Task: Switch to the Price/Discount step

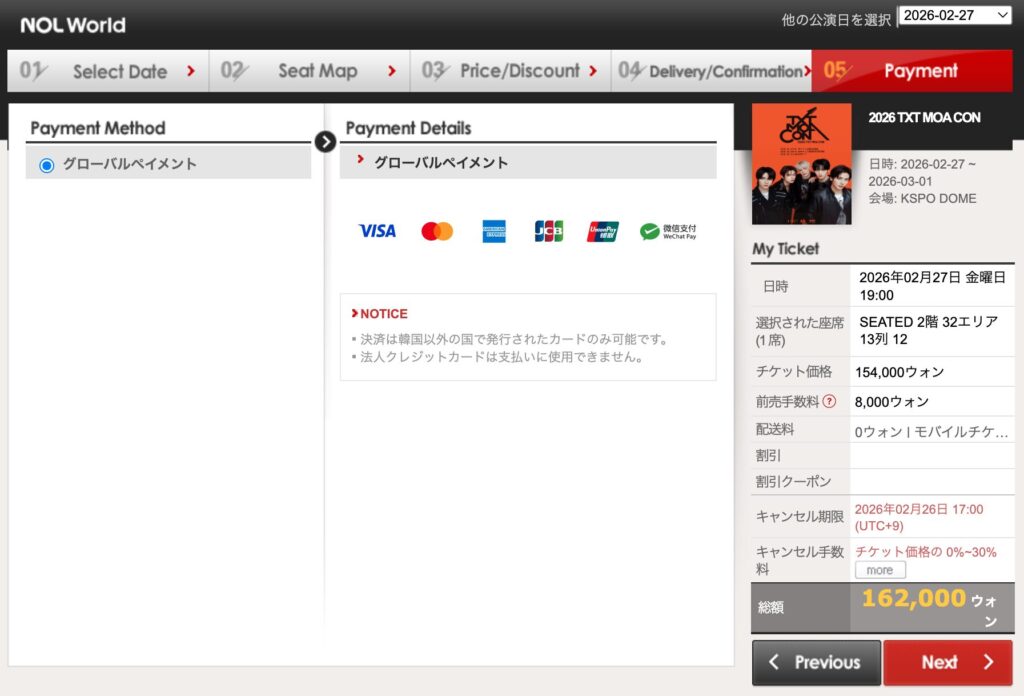Action: (x=510, y=71)
